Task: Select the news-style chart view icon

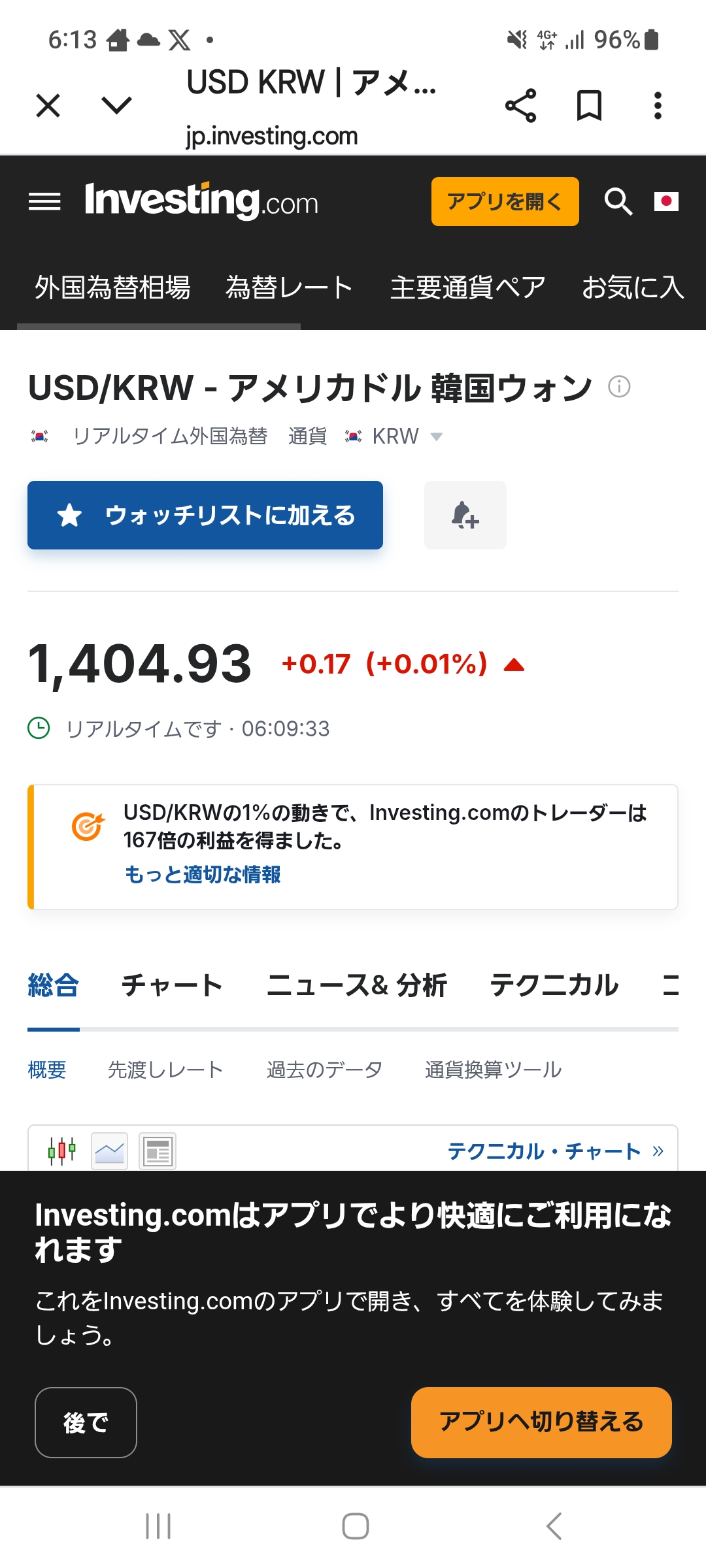Action: (x=158, y=1151)
